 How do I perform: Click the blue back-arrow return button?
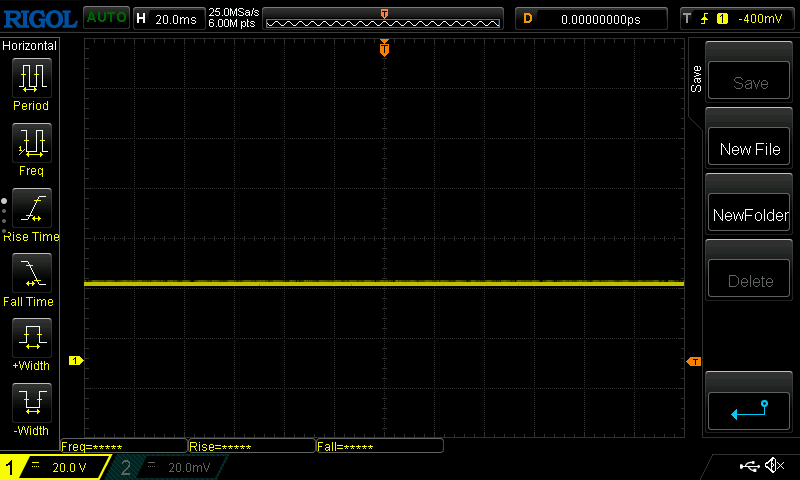click(x=749, y=411)
